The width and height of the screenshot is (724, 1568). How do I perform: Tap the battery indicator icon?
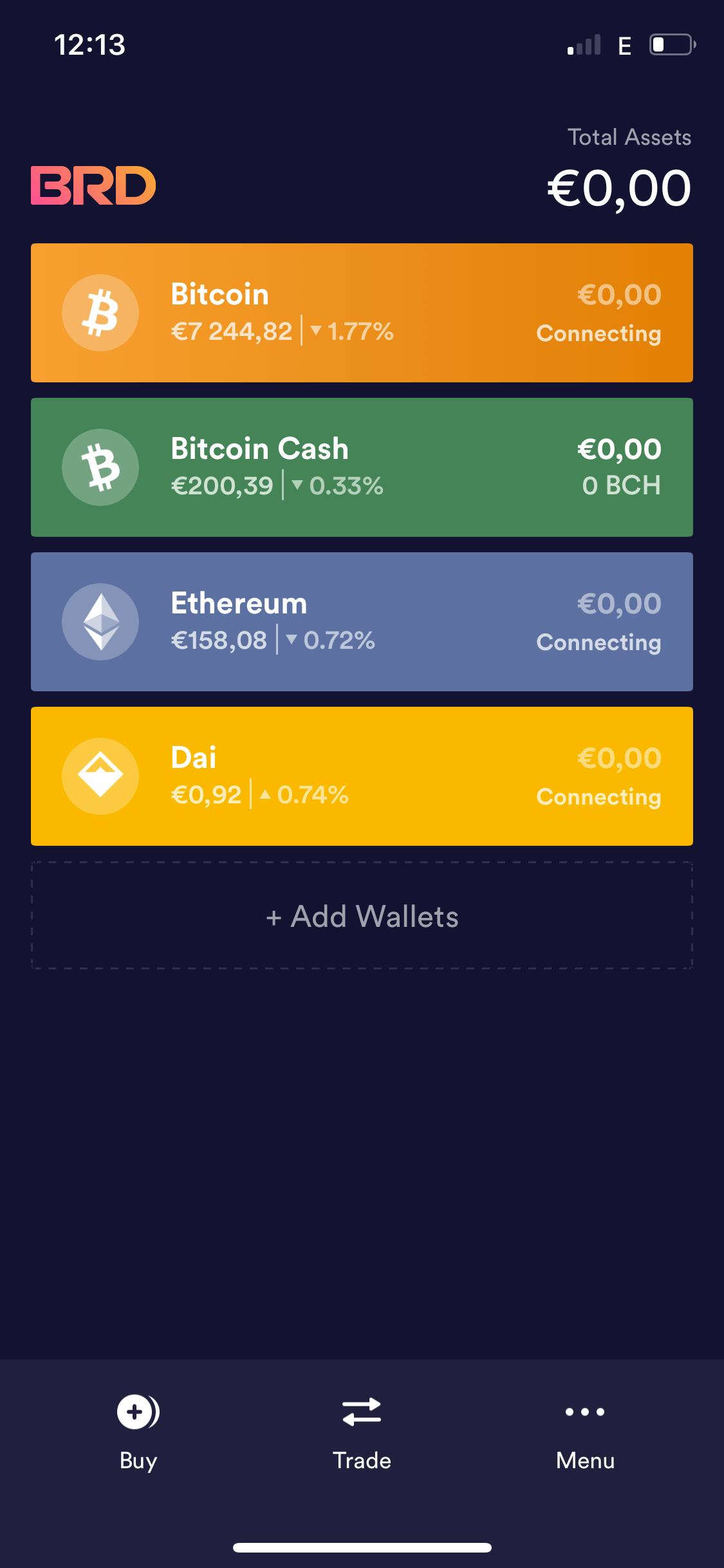671,44
